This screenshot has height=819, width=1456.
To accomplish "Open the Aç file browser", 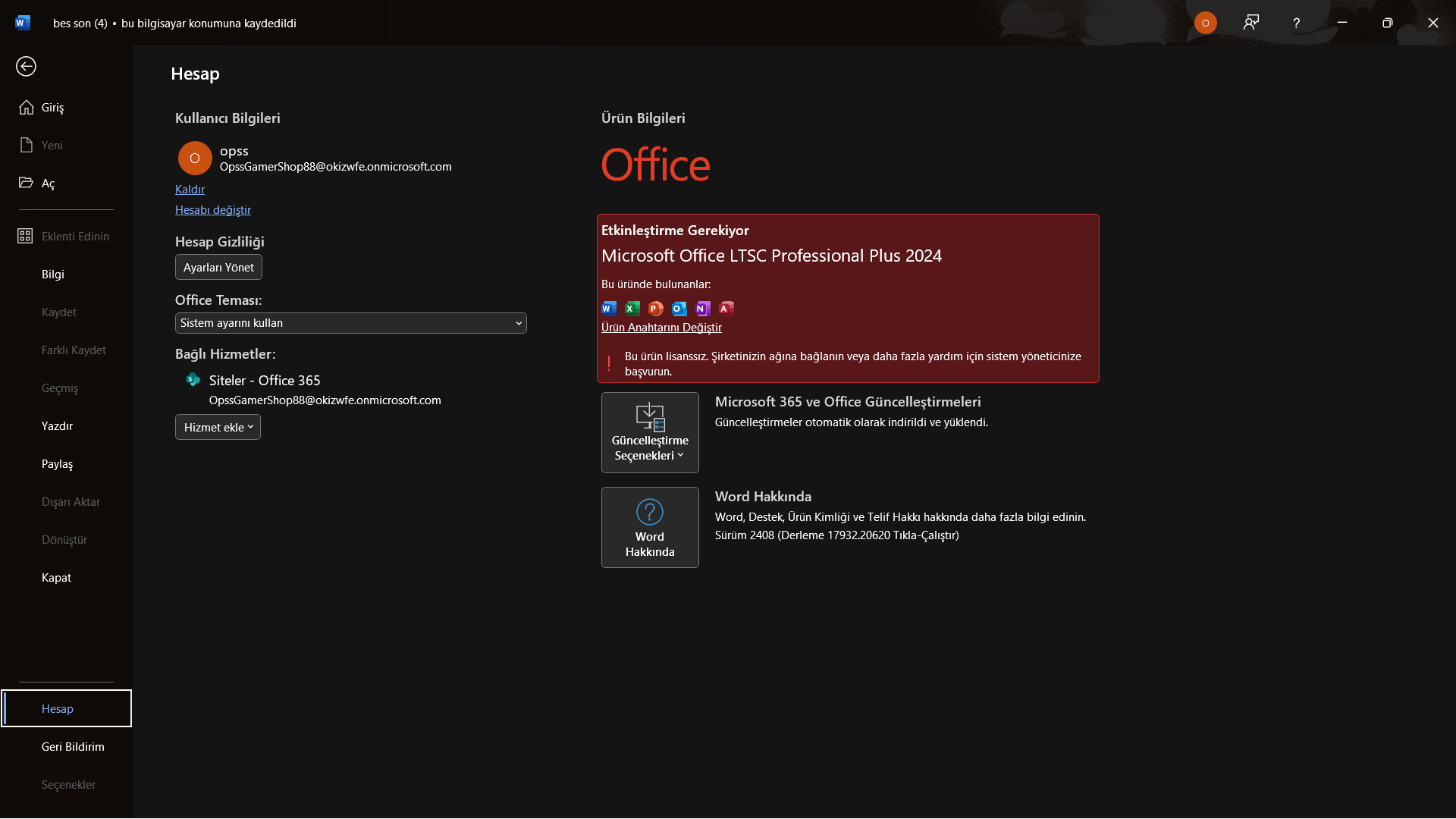I will pyautogui.click(x=66, y=184).
